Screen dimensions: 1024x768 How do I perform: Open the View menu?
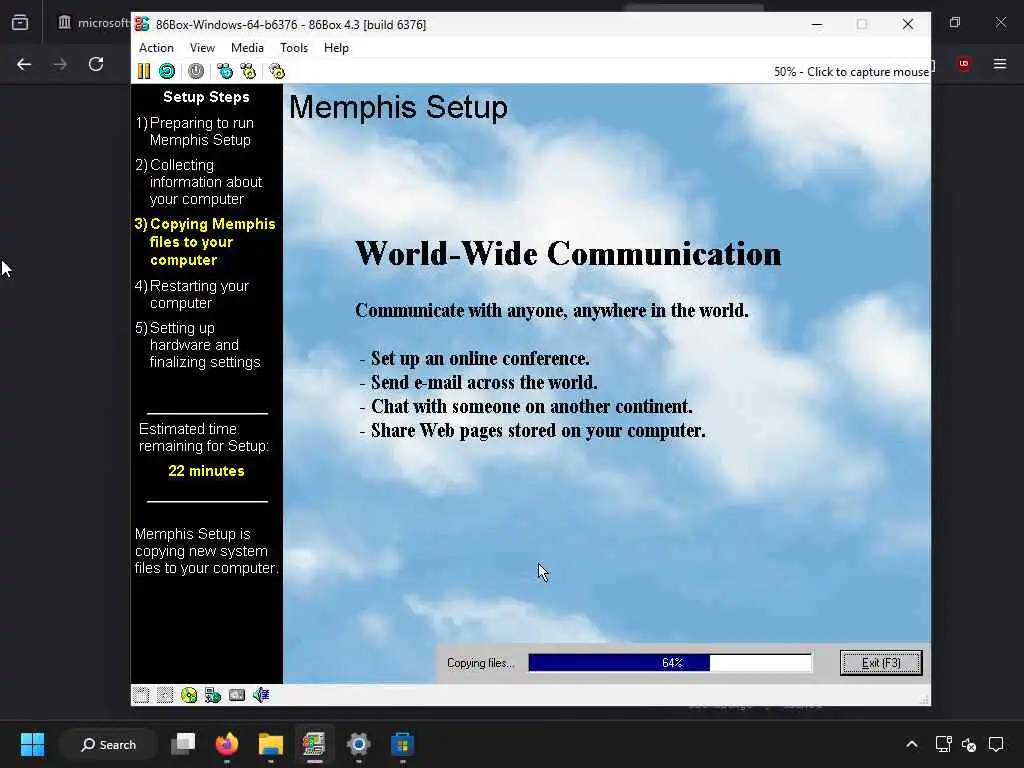[x=202, y=48]
